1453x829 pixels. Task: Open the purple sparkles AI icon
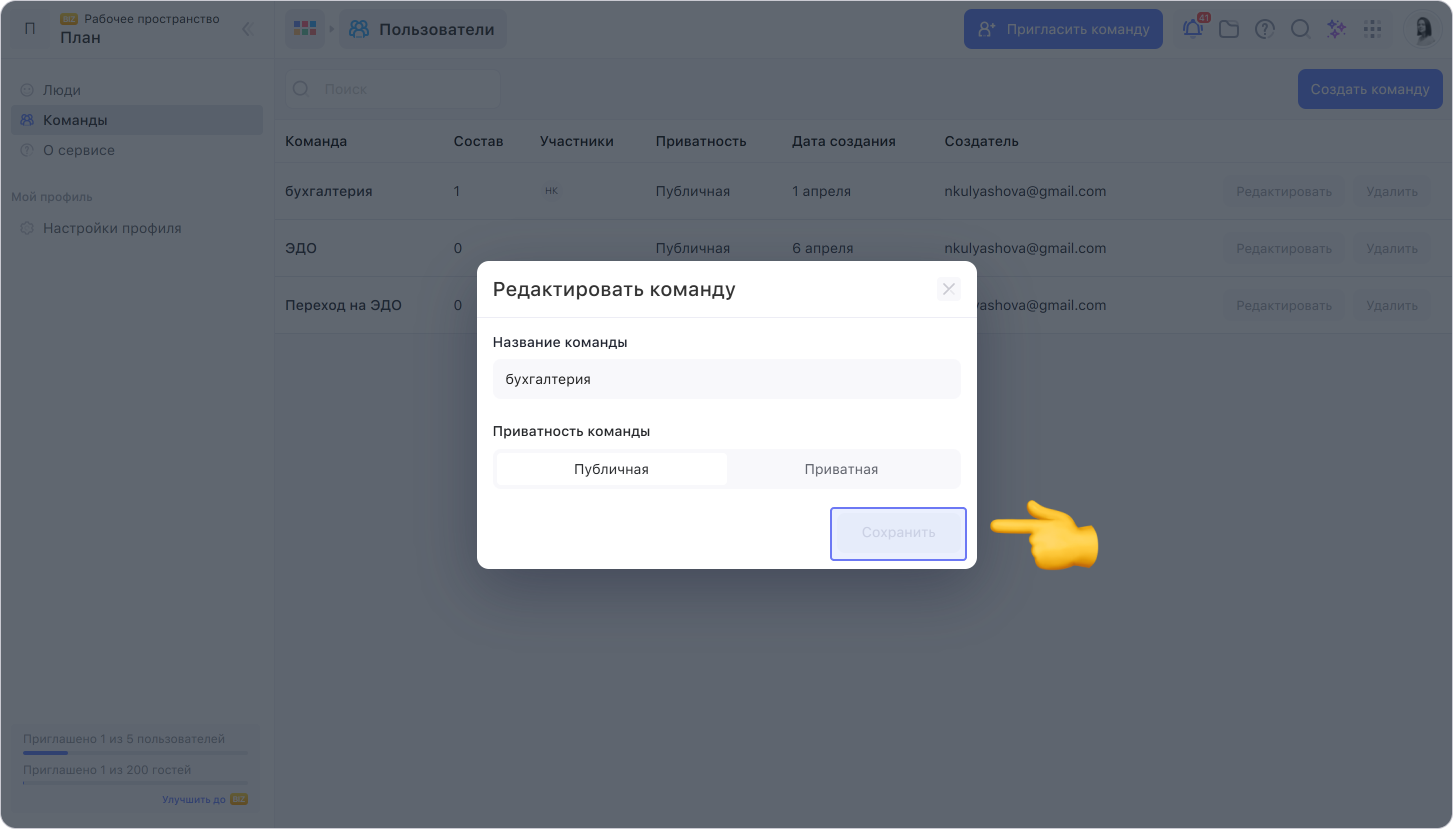click(x=1336, y=29)
